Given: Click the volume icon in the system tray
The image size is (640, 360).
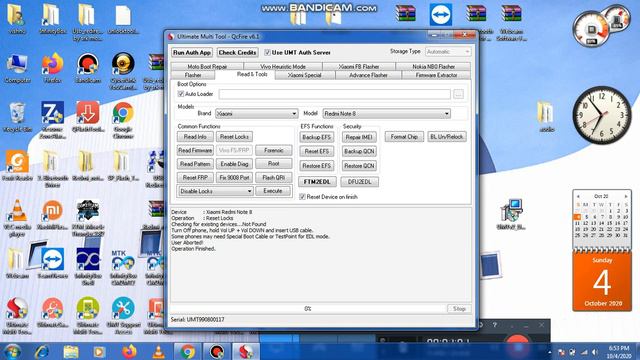Looking at the screenshot, I should tap(595, 352).
